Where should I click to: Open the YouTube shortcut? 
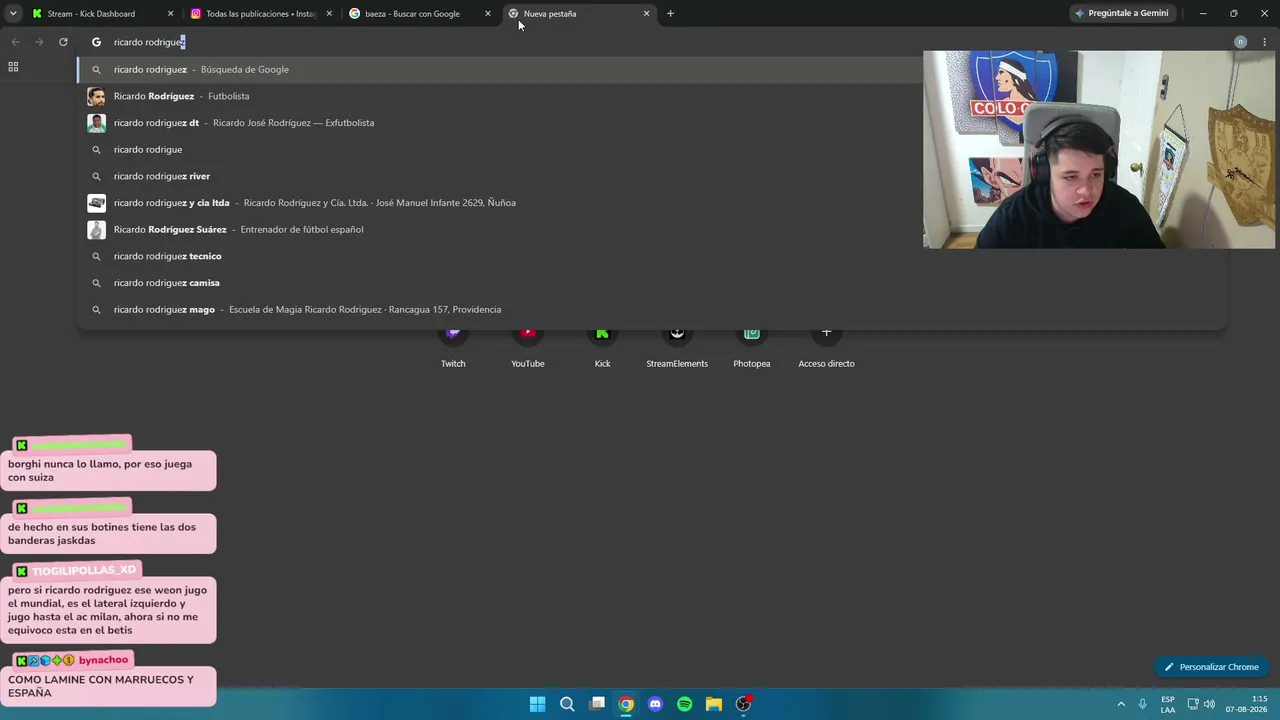tap(528, 345)
